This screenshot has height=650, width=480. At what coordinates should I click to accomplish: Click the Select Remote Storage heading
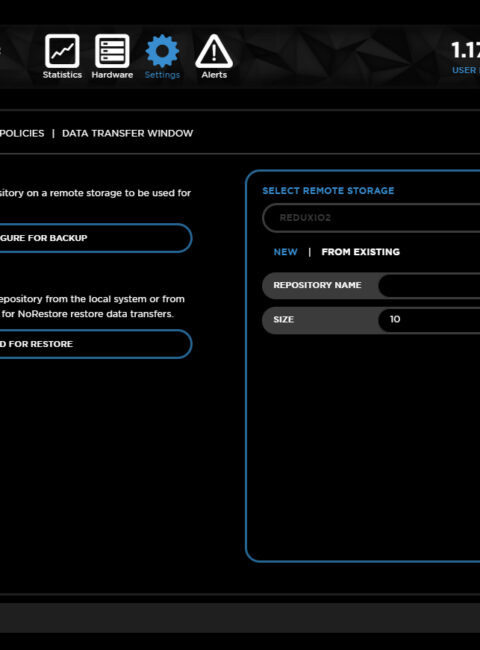[x=328, y=191]
